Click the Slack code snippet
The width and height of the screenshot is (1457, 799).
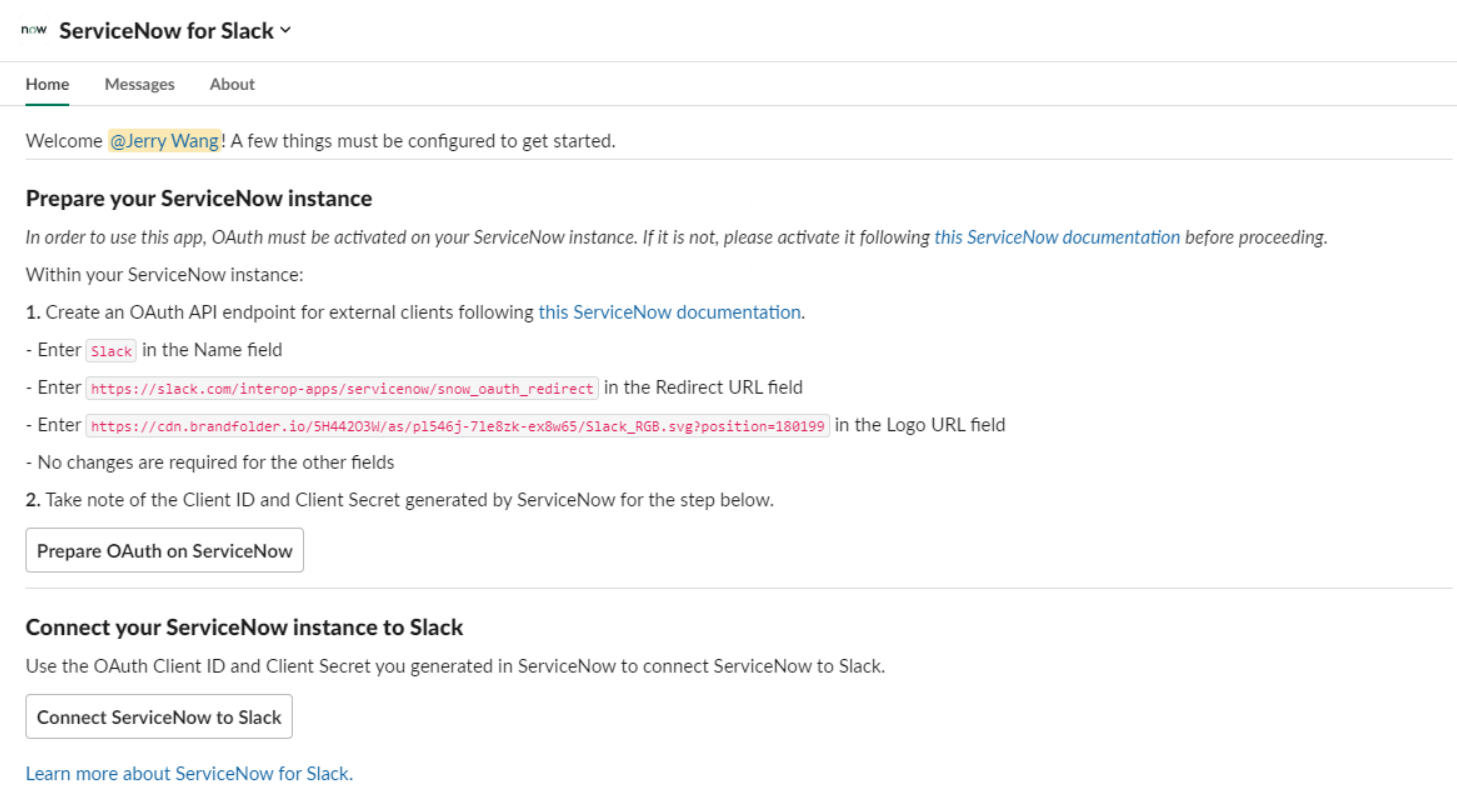tap(111, 351)
